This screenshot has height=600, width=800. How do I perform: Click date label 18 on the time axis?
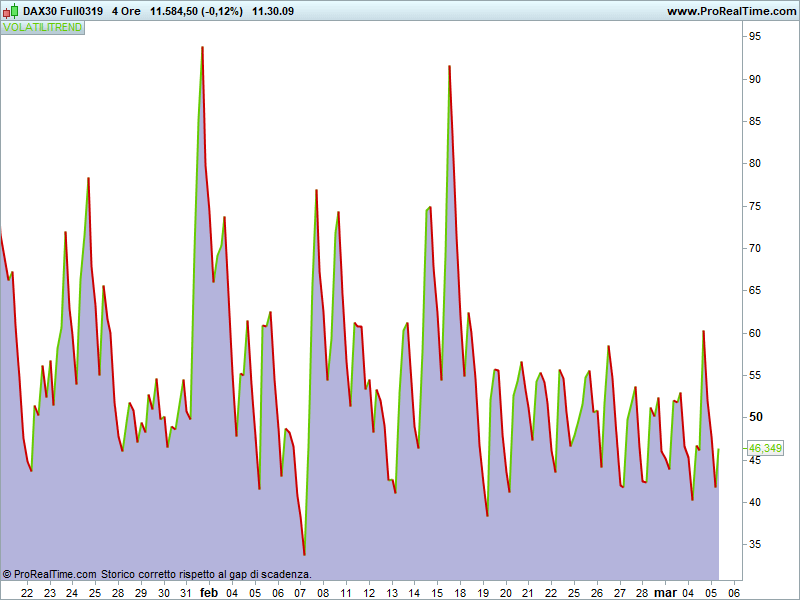tap(460, 593)
